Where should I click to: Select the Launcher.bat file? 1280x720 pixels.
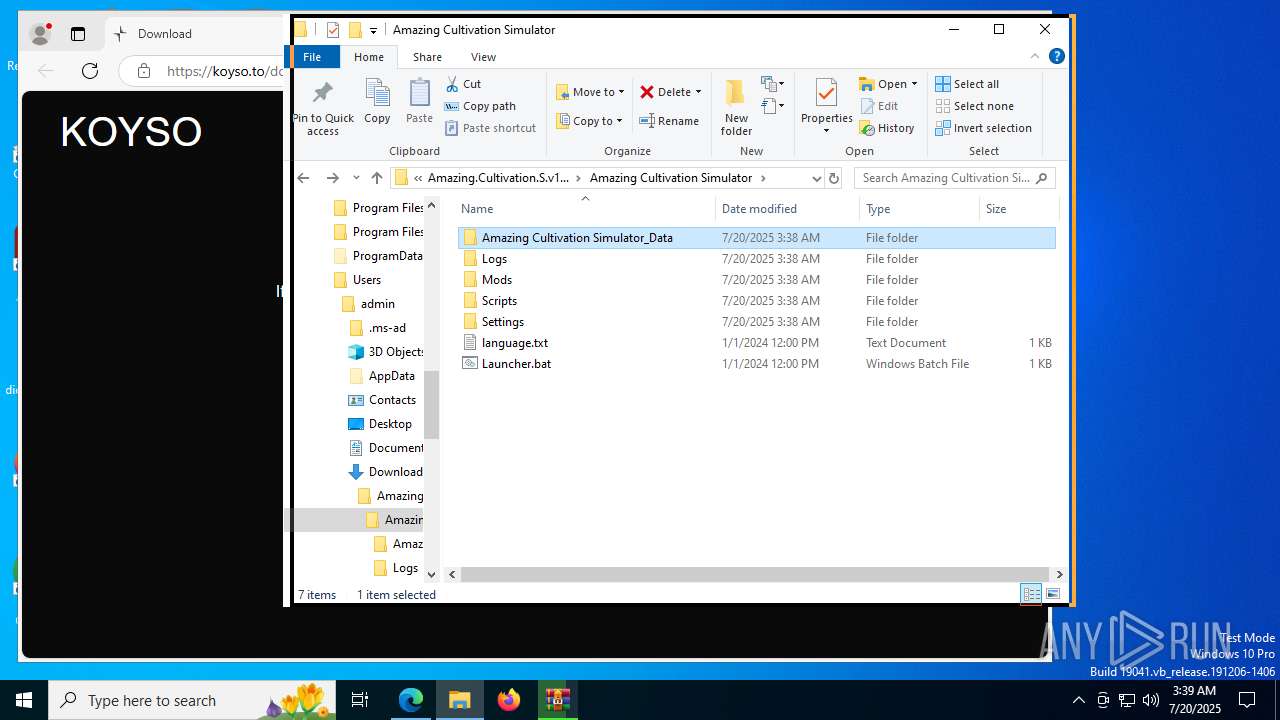(x=756, y=364)
